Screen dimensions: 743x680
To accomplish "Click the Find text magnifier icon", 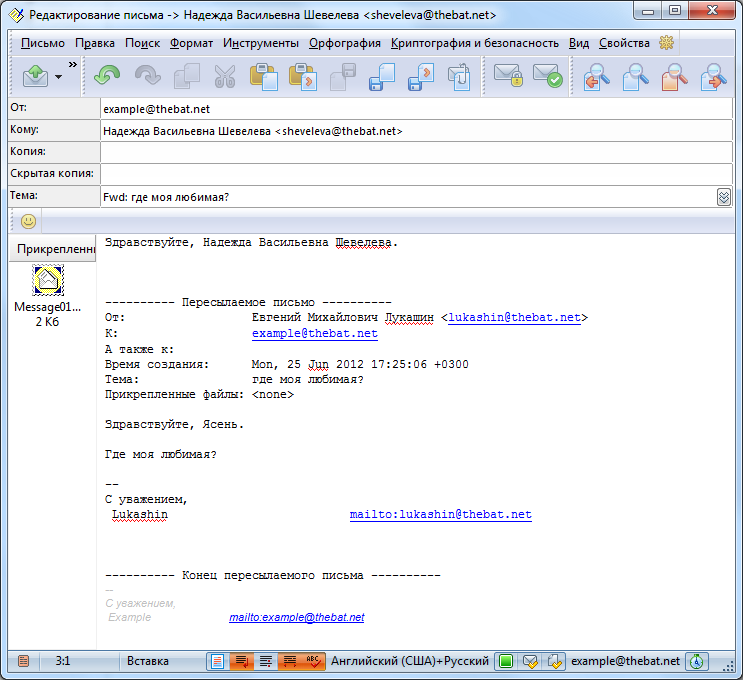I will tap(636, 76).
